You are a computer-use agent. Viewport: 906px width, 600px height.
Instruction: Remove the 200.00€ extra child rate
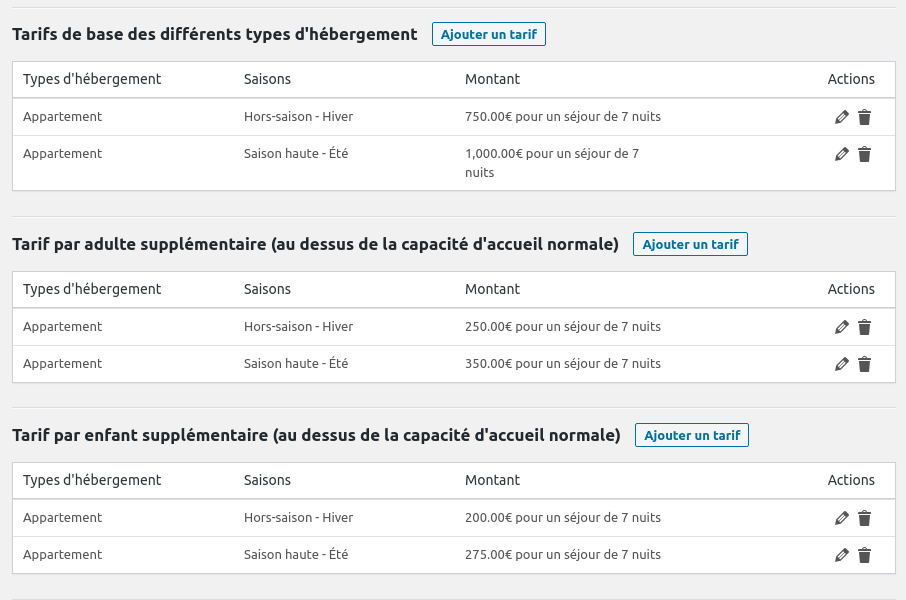tap(864, 518)
